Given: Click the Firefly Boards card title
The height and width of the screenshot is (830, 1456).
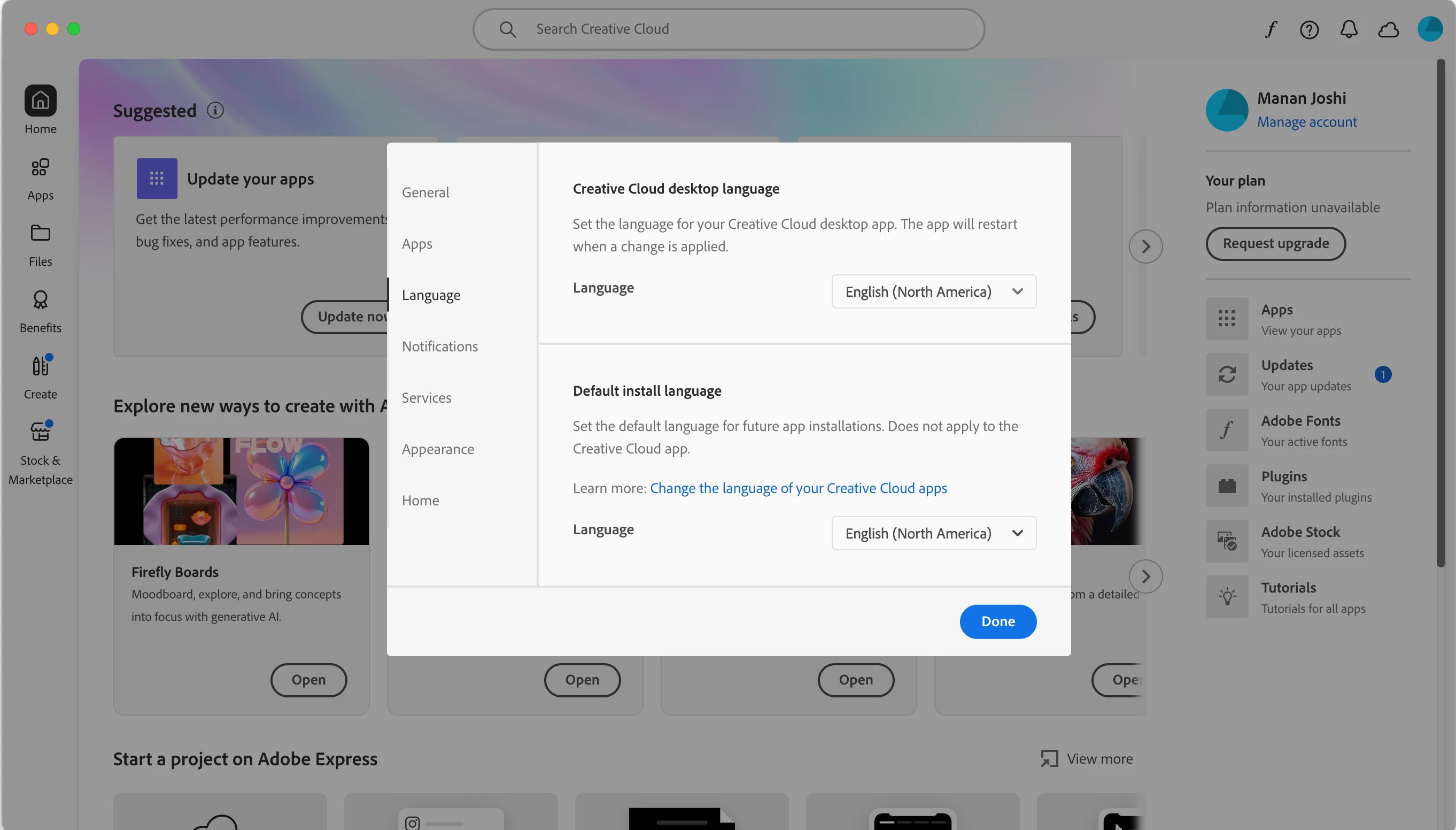Looking at the screenshot, I should click(175, 572).
